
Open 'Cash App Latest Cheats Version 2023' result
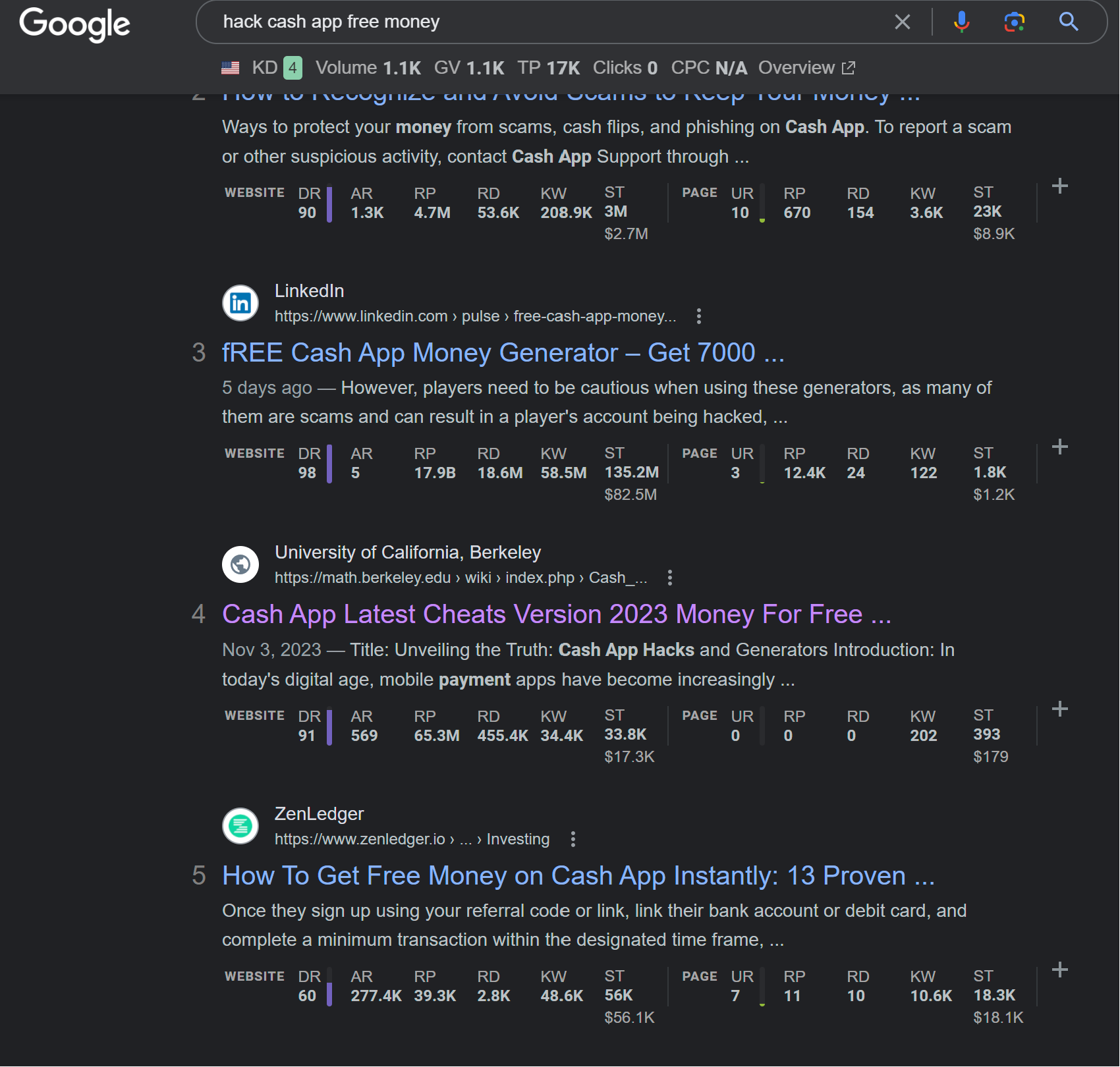(557, 614)
